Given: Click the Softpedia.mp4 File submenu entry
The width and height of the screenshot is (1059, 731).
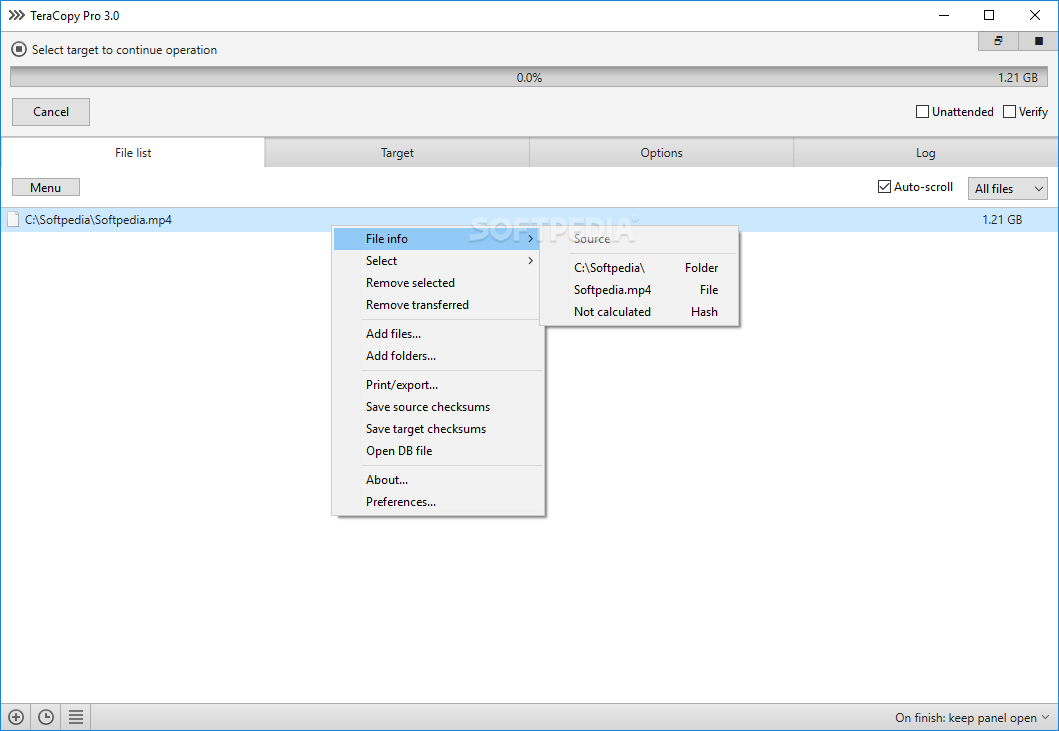Looking at the screenshot, I should (640, 290).
